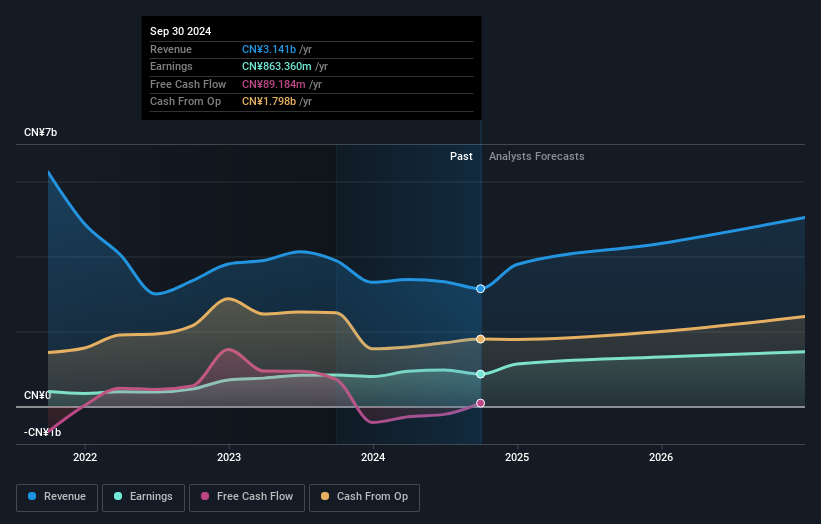Toggle the Earnings legend button

coord(143,497)
